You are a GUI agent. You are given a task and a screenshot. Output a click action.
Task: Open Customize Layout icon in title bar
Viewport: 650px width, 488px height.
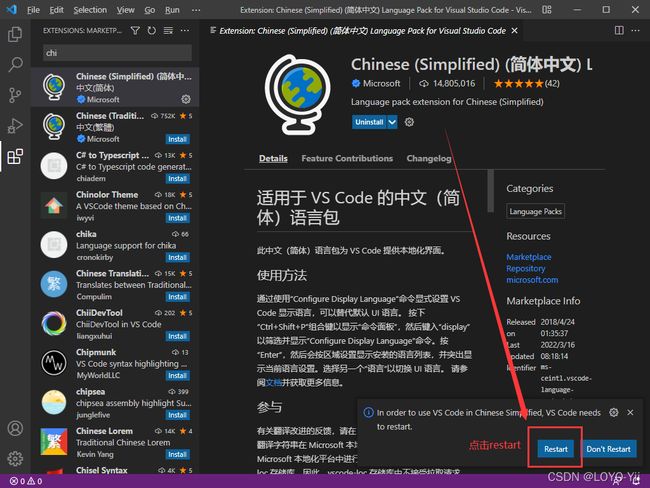[547, 10]
